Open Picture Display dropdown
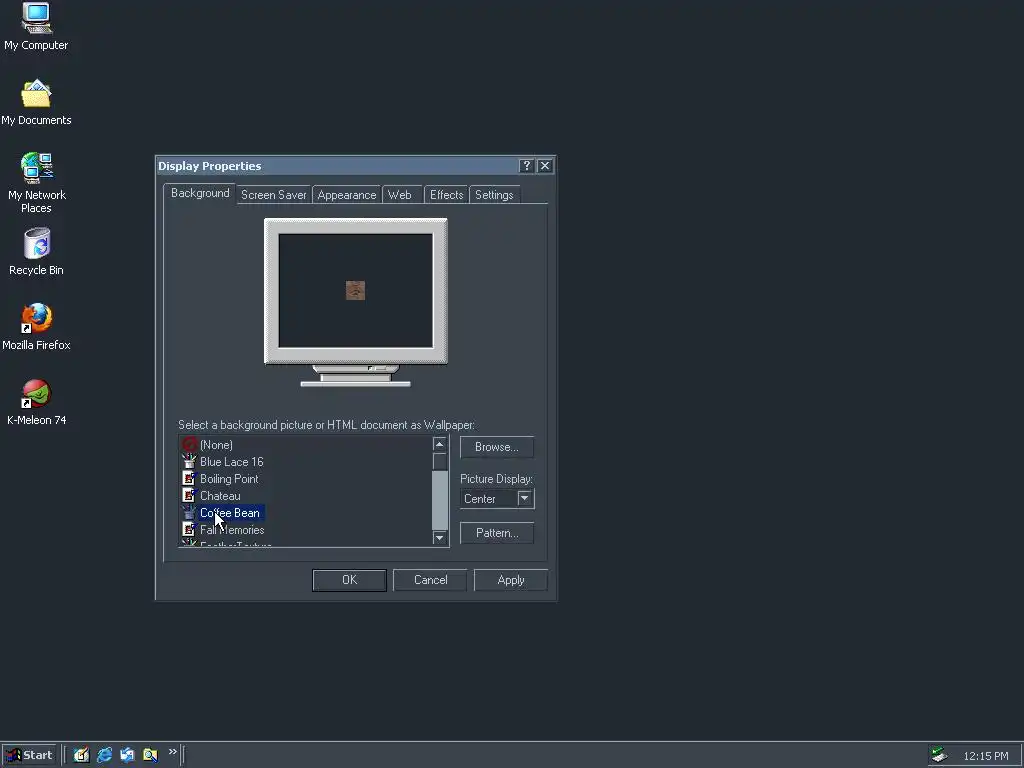Image resolution: width=1024 pixels, height=768 pixels. pos(524,498)
